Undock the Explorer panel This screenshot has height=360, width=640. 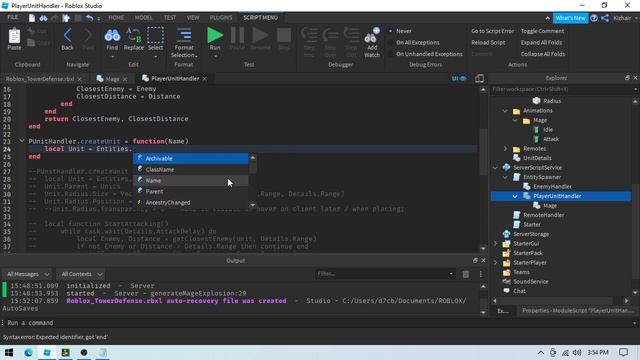627,78
